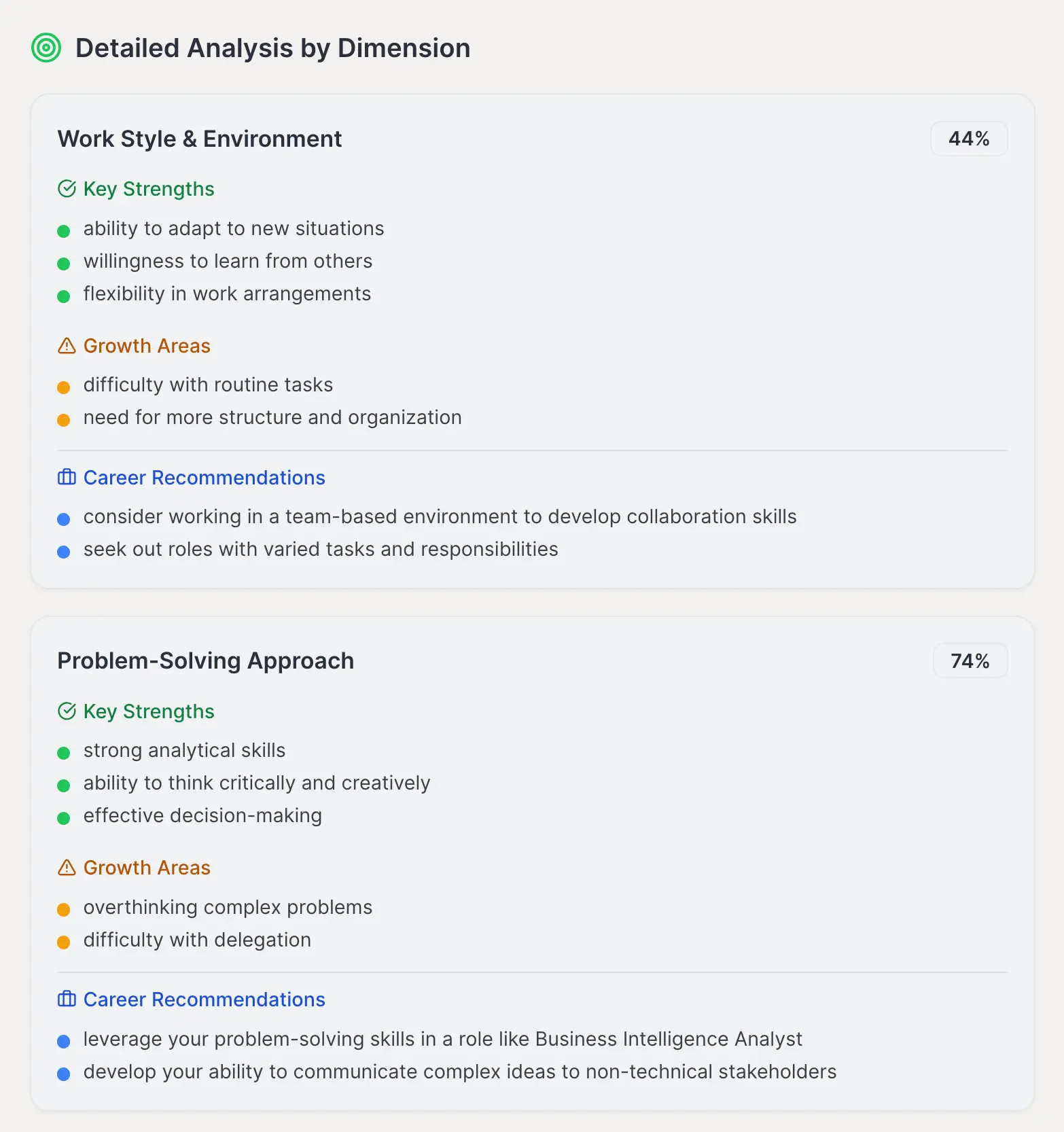Click Problem-Solving Key Strengths checkmark icon
1064x1132 pixels.
tap(67, 711)
